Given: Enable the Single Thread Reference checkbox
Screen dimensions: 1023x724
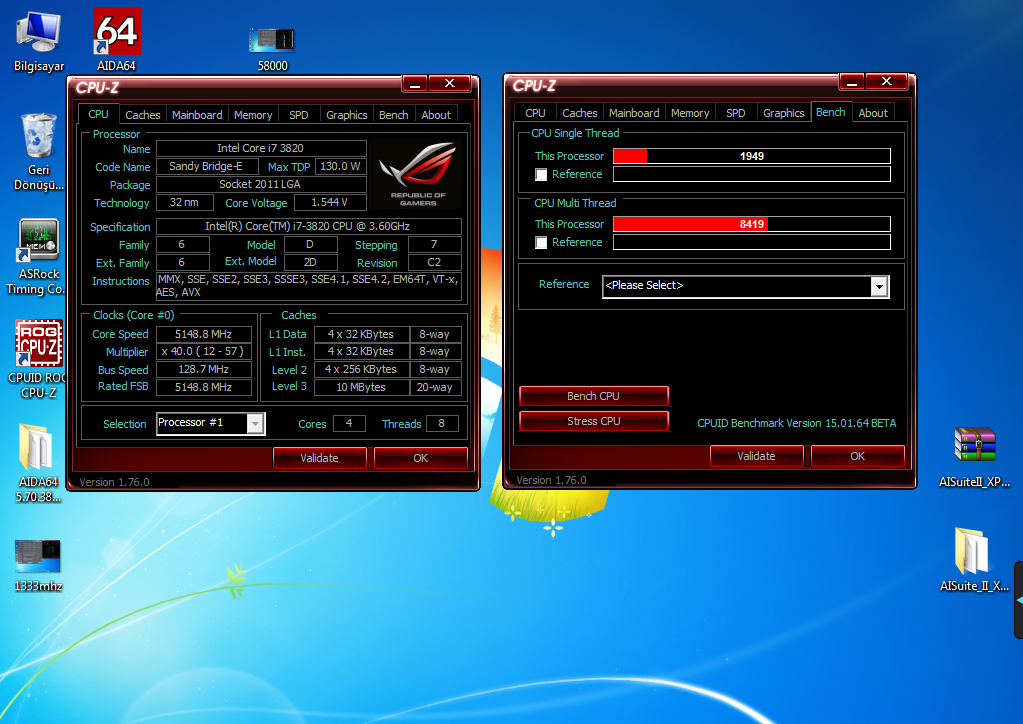Looking at the screenshot, I should point(541,175).
